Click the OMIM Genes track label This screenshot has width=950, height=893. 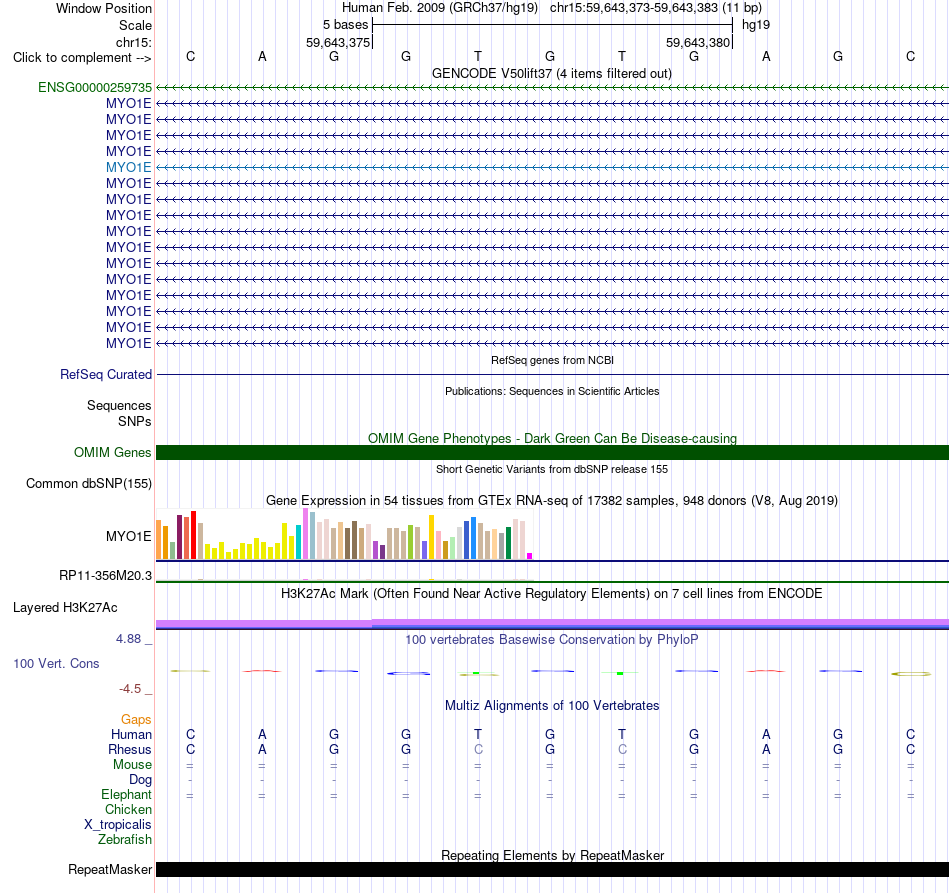click(113, 453)
